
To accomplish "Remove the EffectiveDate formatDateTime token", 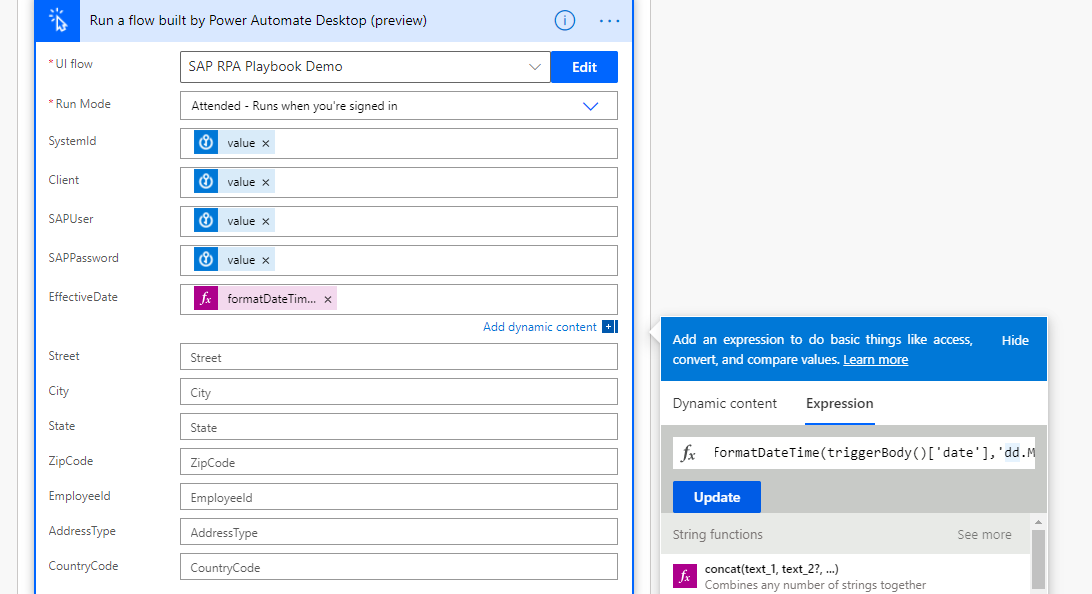I will coord(328,297).
